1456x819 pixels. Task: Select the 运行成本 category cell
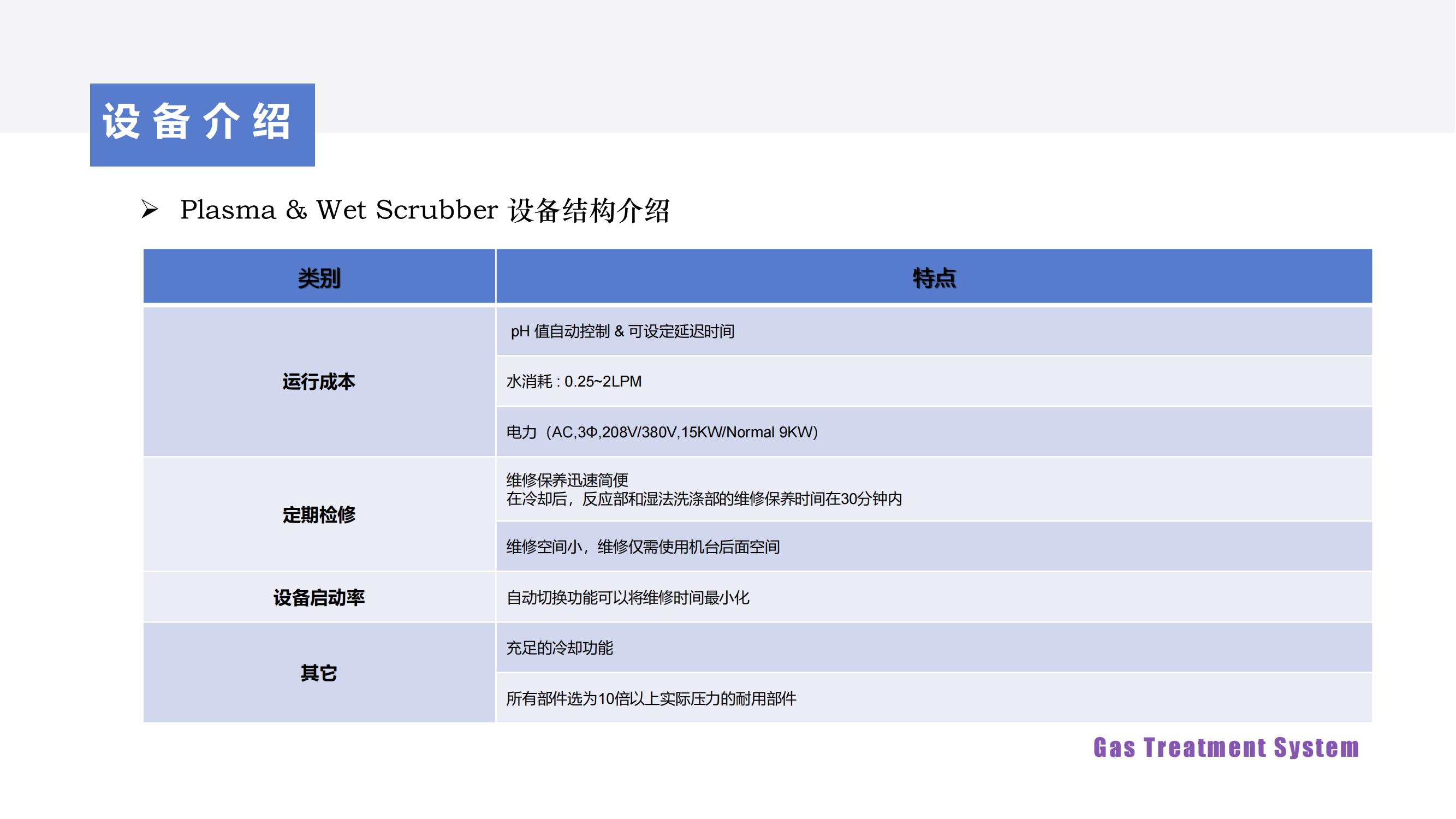319,382
